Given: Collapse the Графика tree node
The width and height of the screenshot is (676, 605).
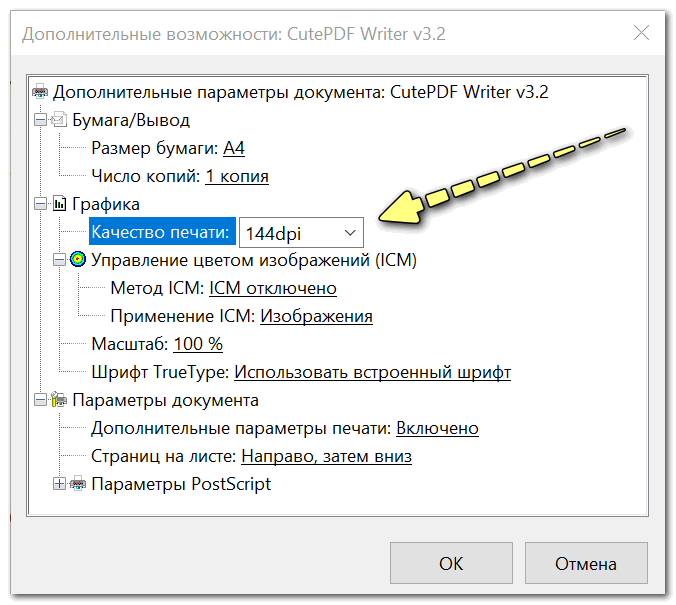Looking at the screenshot, I should coord(40,204).
